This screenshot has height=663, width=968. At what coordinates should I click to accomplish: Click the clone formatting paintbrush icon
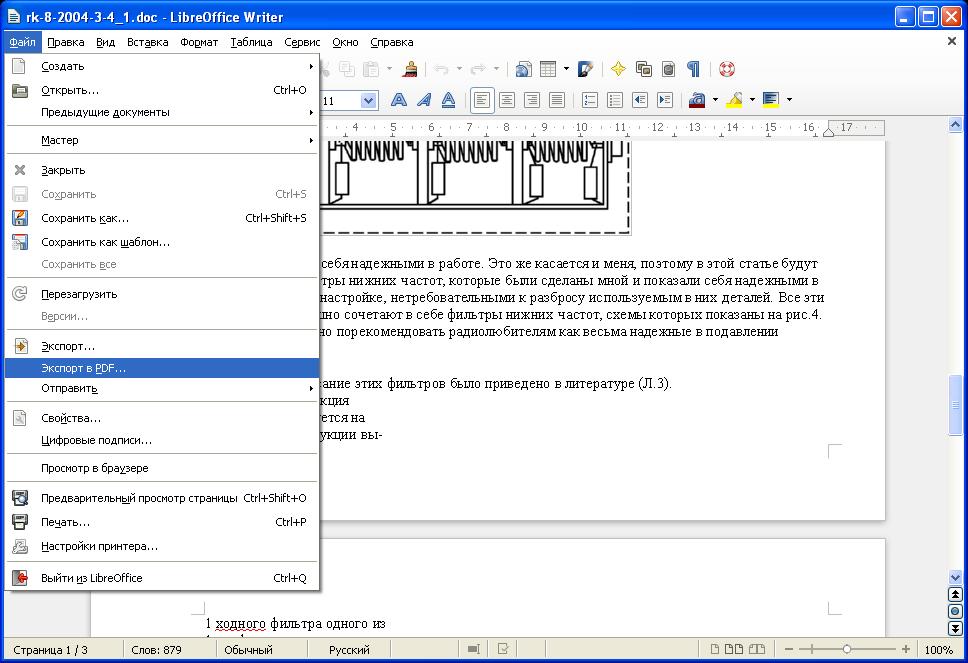pyautogui.click(x=410, y=69)
